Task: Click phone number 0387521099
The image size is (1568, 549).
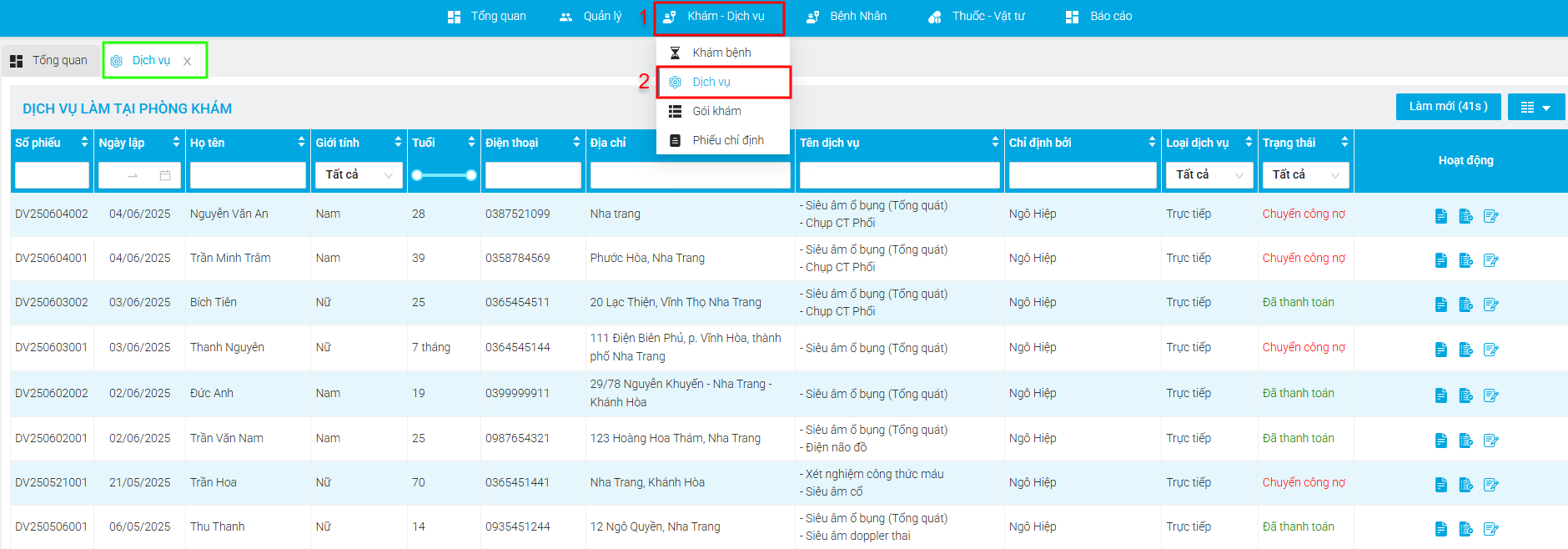Action: [518, 214]
